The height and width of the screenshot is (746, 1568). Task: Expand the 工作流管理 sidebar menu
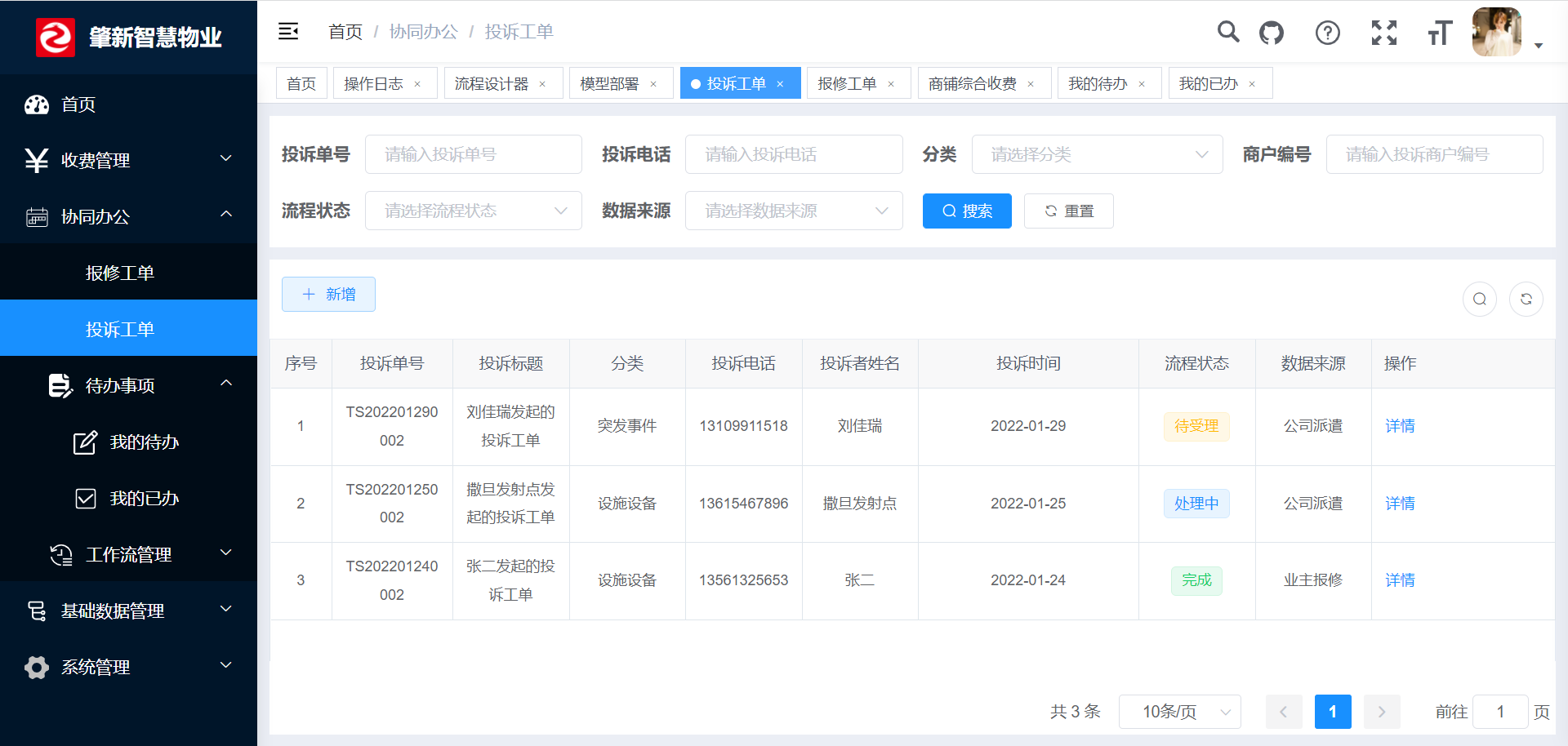click(128, 554)
